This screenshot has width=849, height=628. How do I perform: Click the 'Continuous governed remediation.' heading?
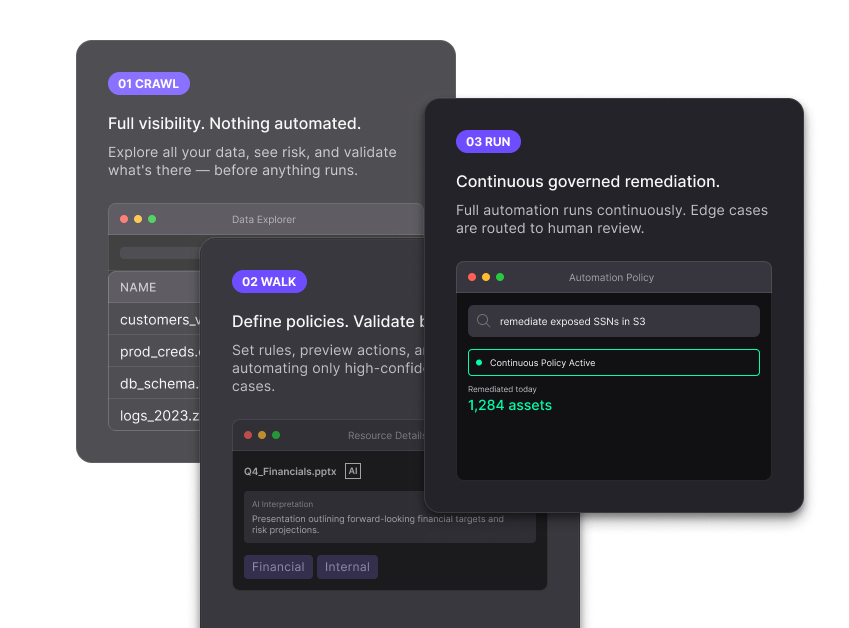(588, 181)
